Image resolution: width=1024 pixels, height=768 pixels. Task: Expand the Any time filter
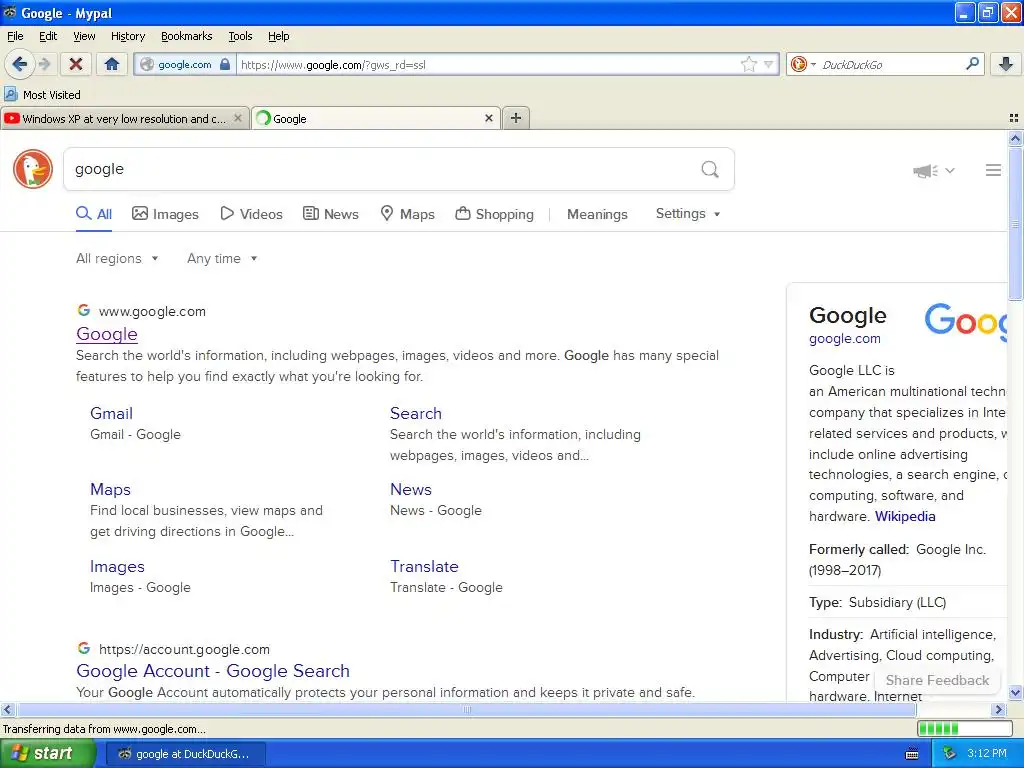point(222,258)
